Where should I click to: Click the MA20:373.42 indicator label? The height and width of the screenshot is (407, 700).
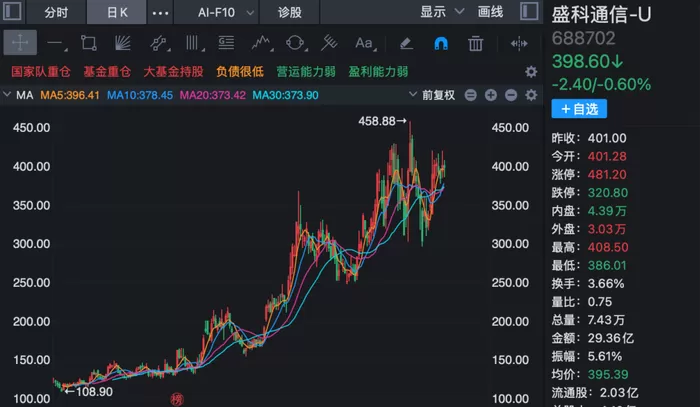coord(212,95)
